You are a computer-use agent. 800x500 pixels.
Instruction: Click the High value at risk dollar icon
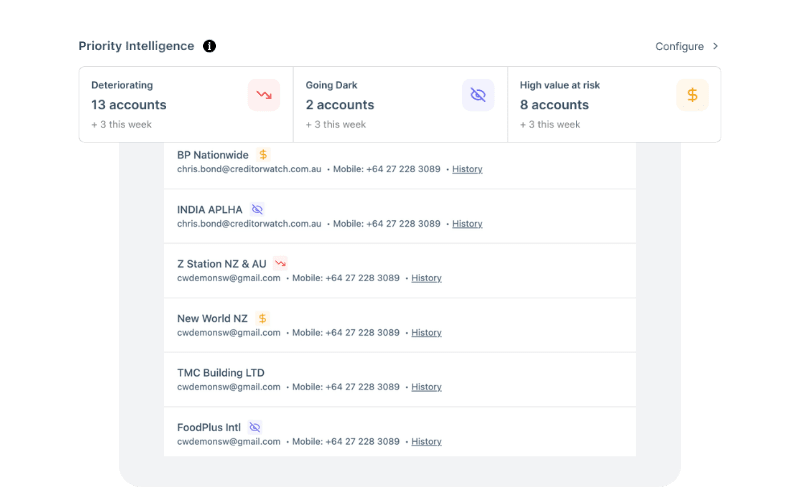pyautogui.click(x=692, y=95)
